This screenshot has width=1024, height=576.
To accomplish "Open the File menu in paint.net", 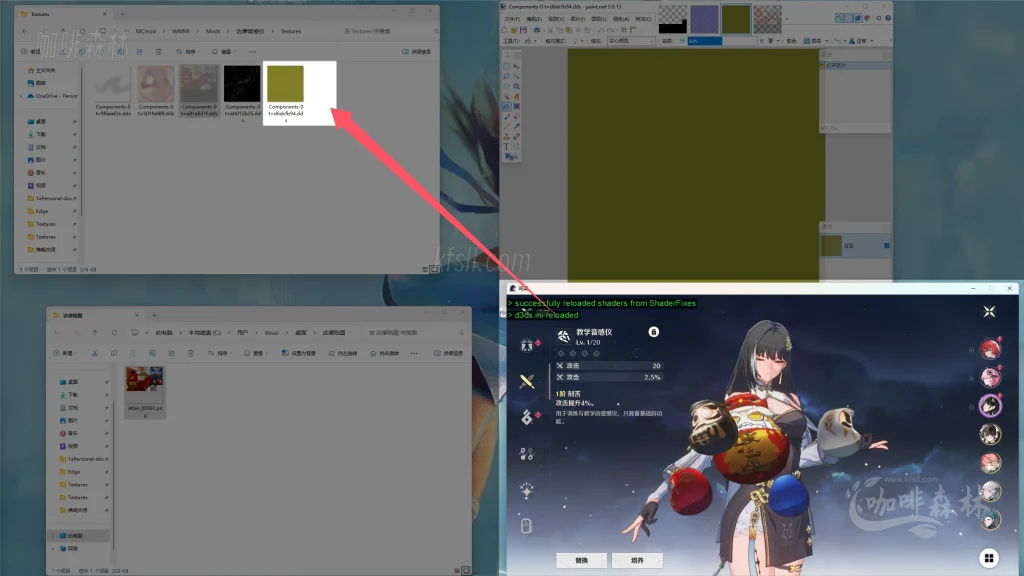I will [x=512, y=18].
